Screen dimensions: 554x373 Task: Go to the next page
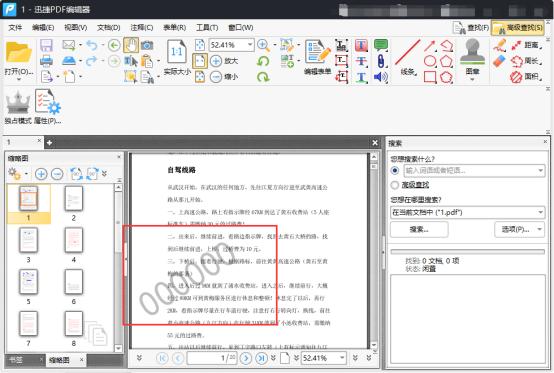pos(246,358)
